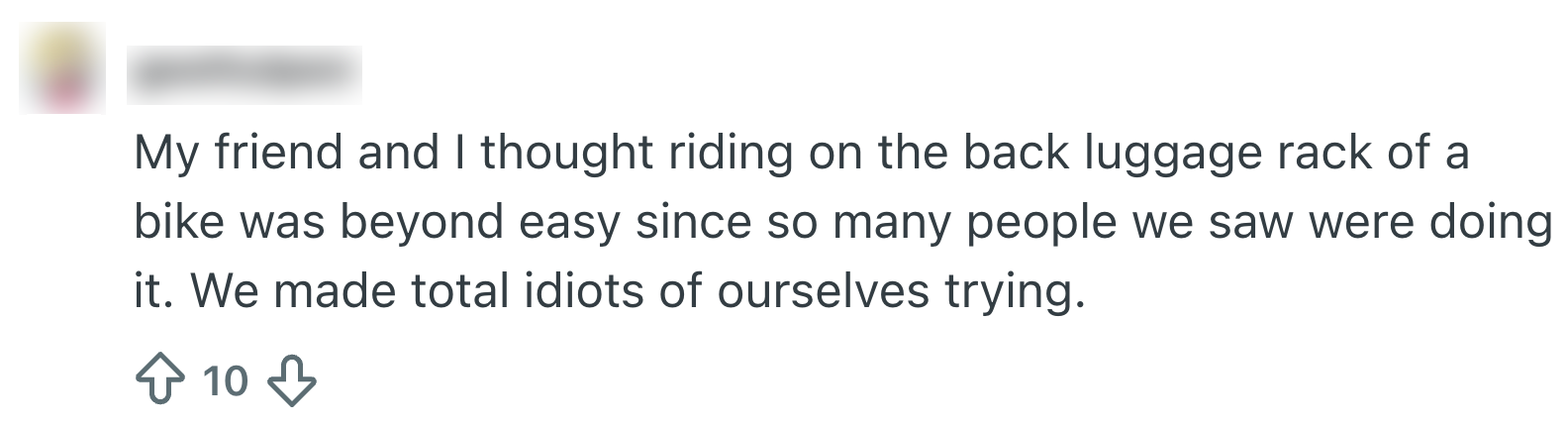This screenshot has width=1568, height=426.
Task: Downvote the luggage rack comment
Action: [x=292, y=380]
